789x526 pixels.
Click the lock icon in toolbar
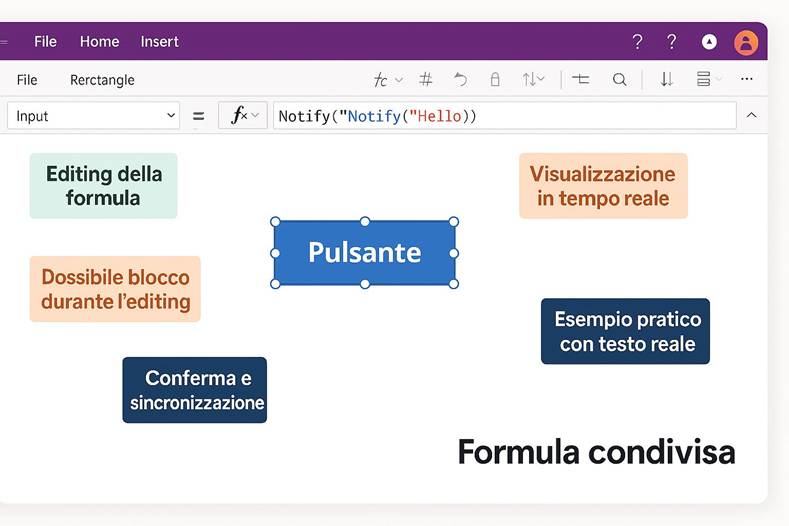pos(495,79)
